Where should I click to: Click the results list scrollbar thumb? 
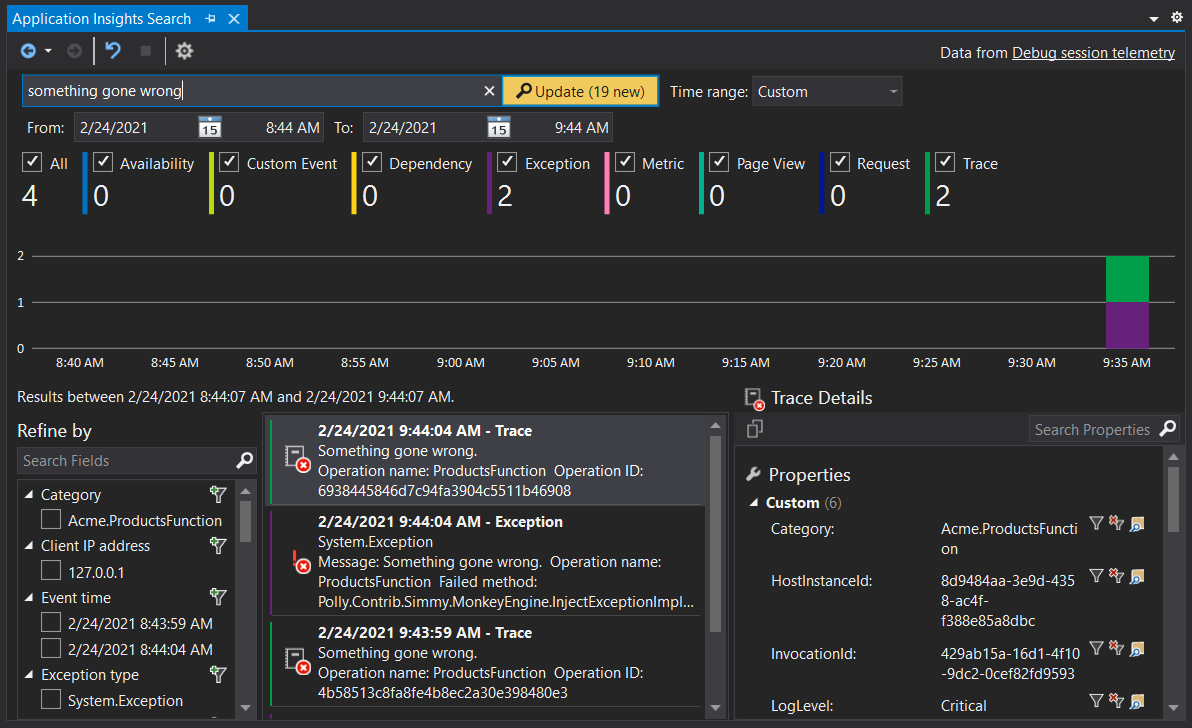tap(715, 533)
